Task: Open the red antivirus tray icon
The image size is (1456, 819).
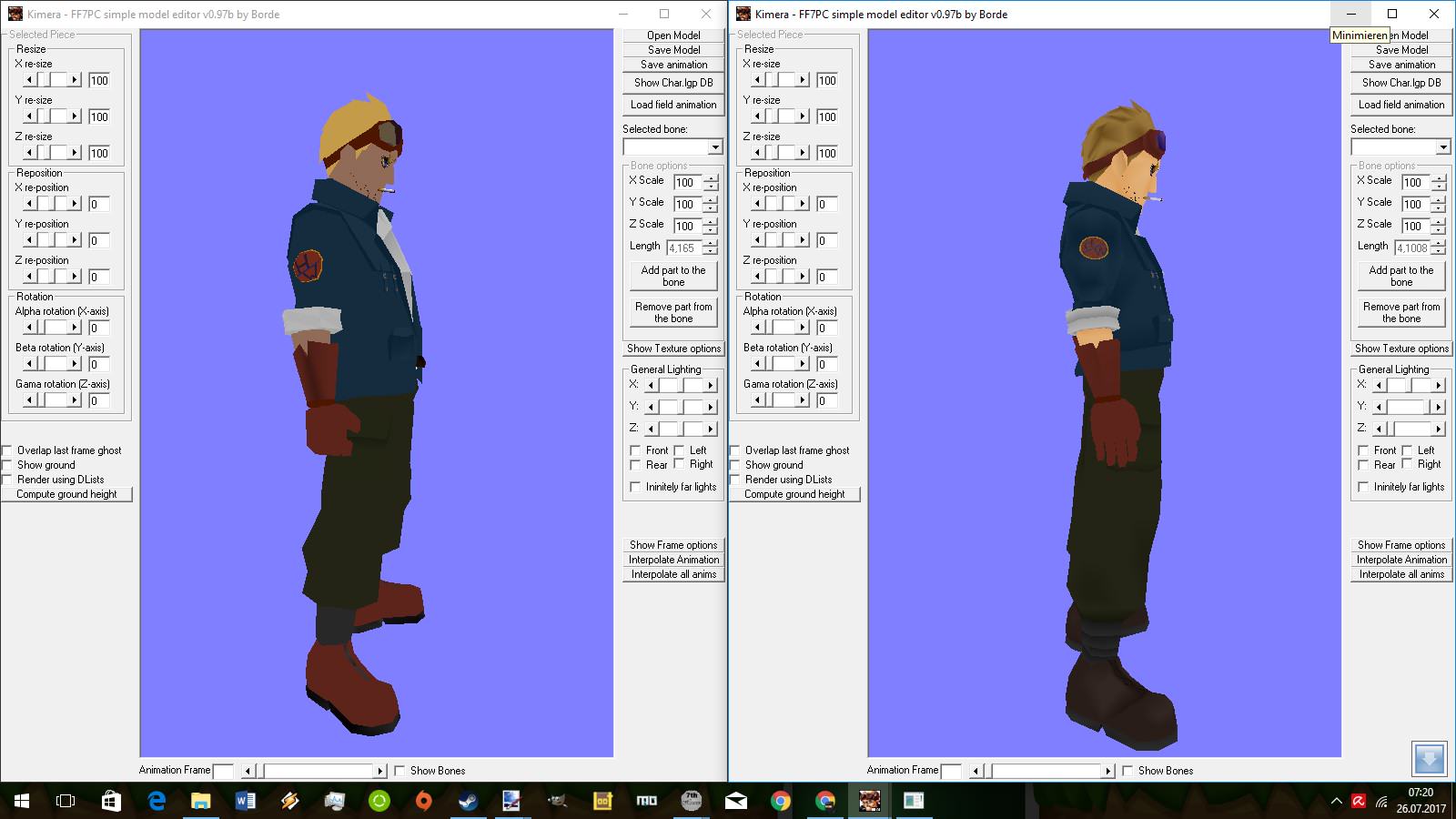Action: 1358,802
